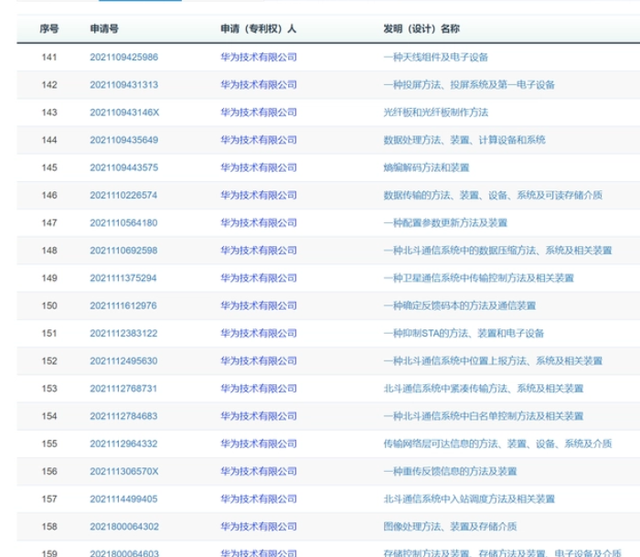Image resolution: width=640 pixels, height=557 pixels.
Task: Open application number 2021112964332
Action: point(123,444)
